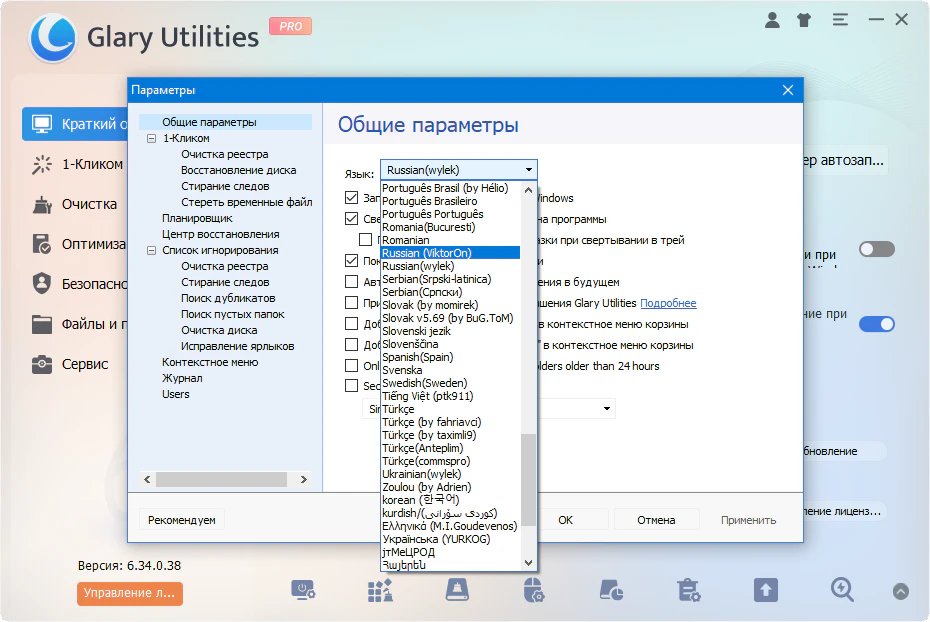Toggle the blue switch on the right side
This screenshot has height=622, width=930.
tap(877, 324)
